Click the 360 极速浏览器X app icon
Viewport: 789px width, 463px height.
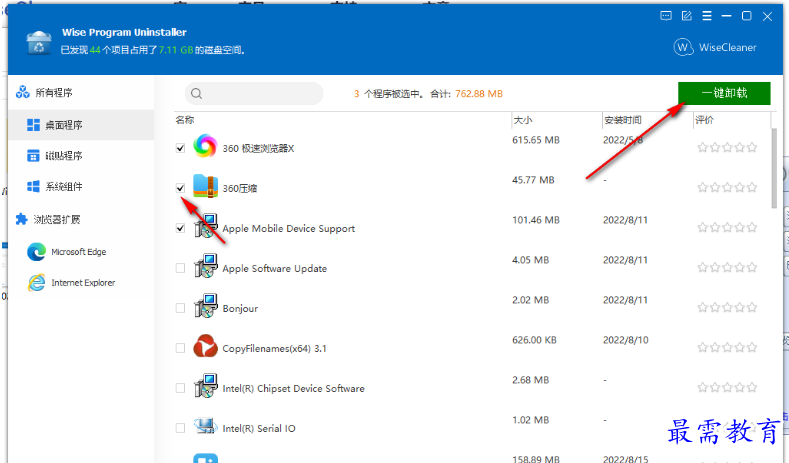click(205, 146)
